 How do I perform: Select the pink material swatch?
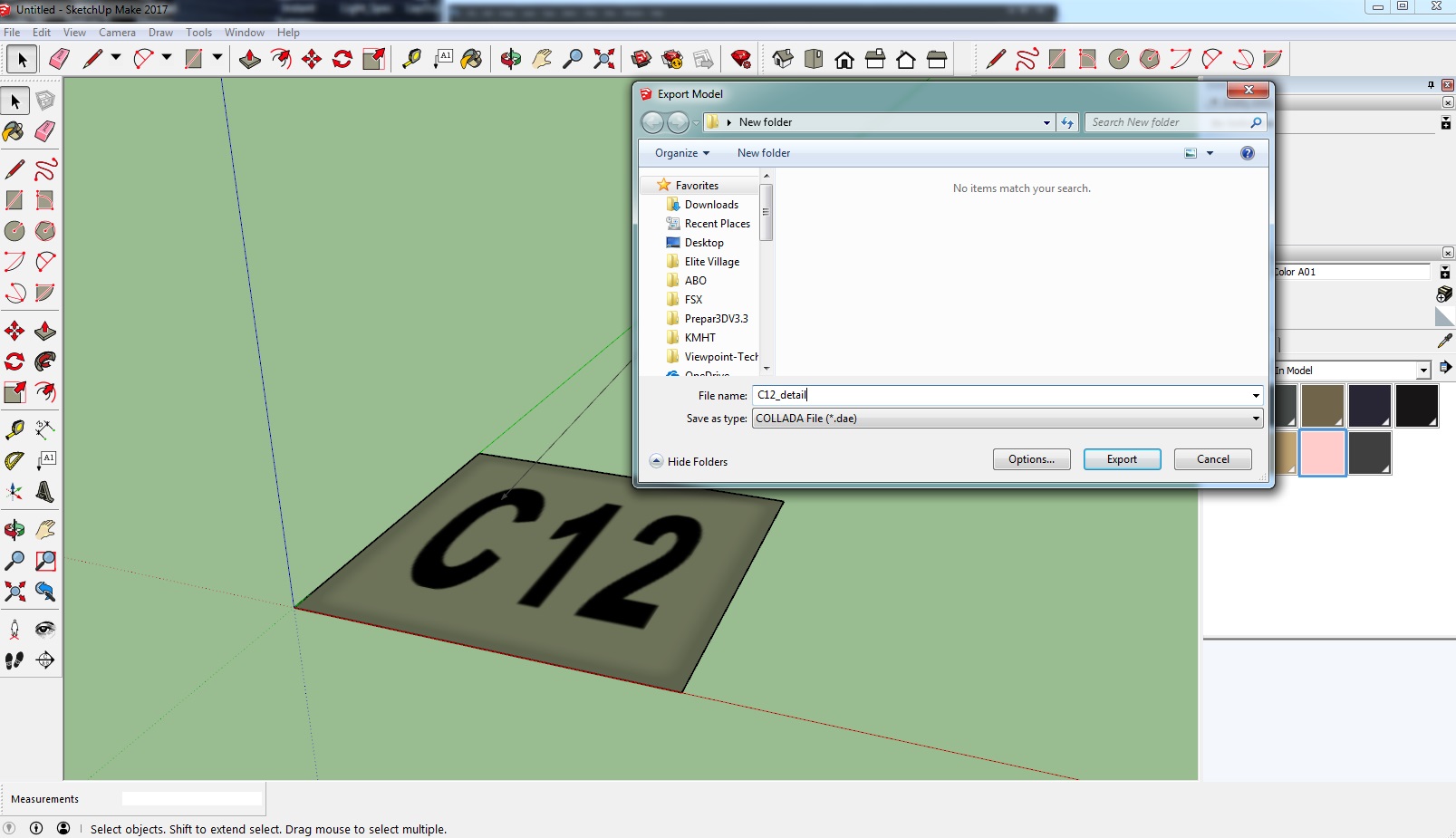click(x=1322, y=452)
